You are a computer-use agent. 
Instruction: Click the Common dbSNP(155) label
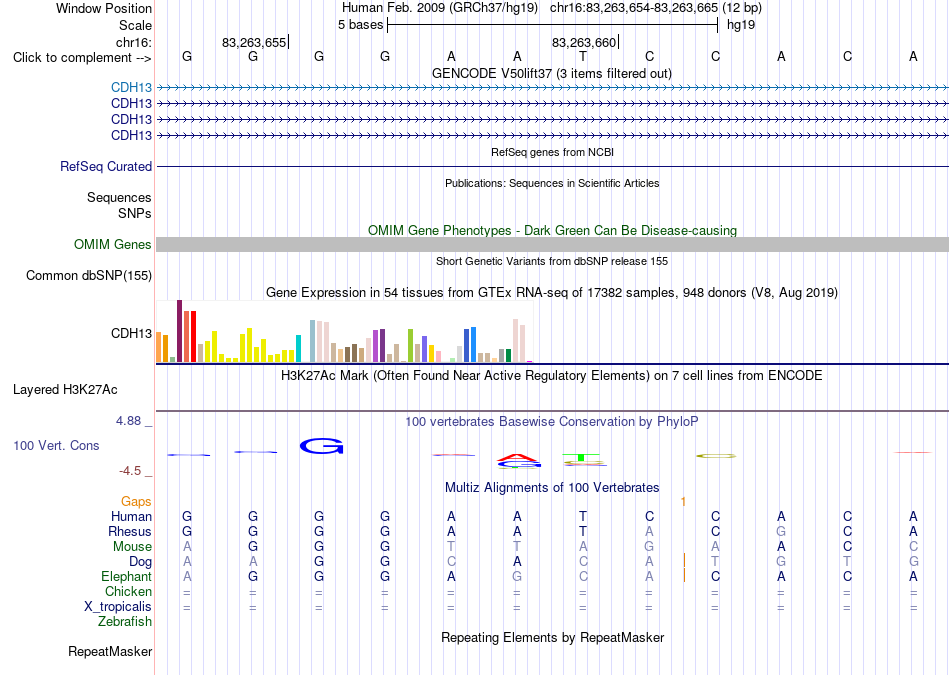[89, 276]
